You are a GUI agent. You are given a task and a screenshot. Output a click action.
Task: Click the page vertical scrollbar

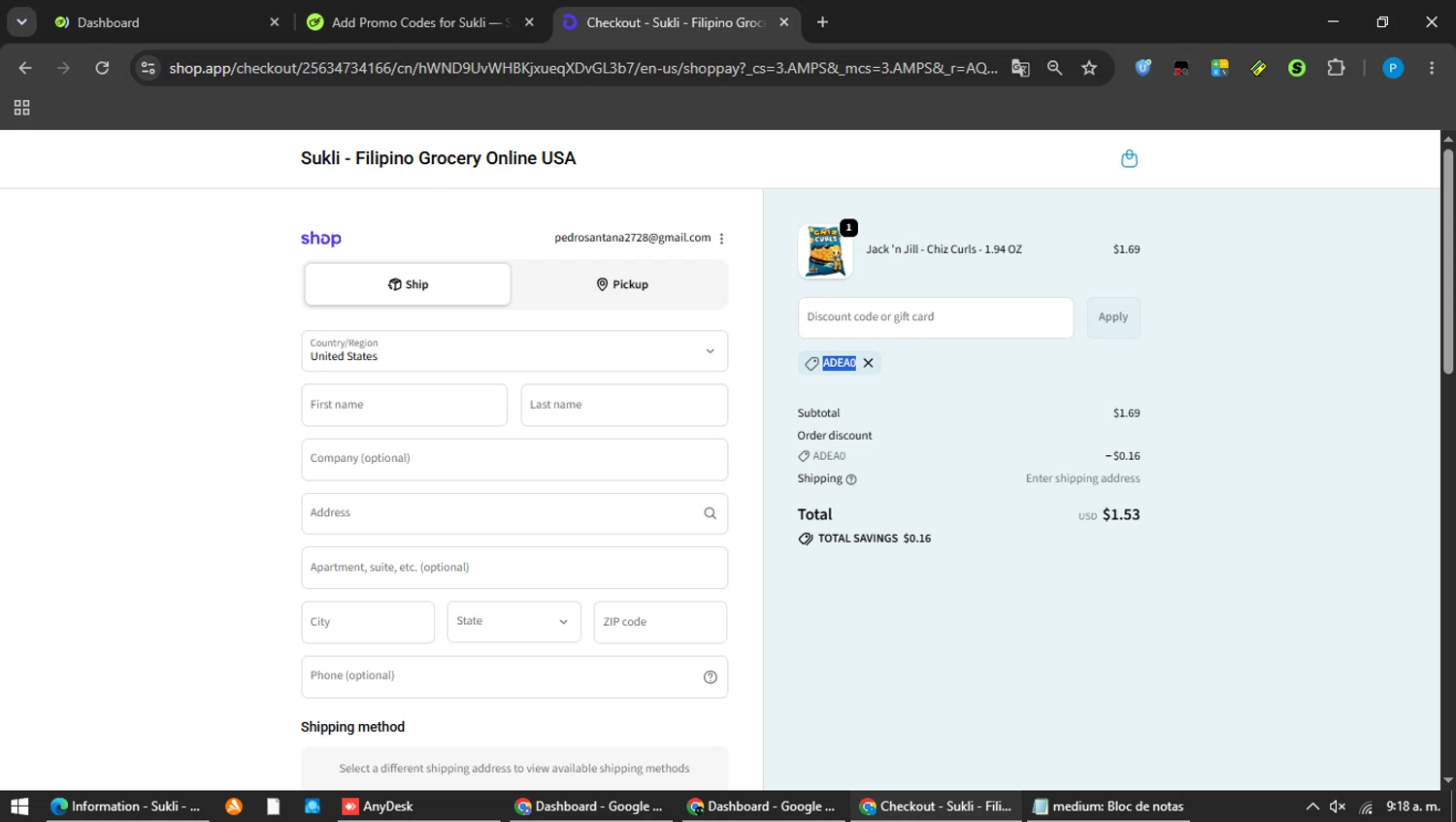(x=1448, y=262)
